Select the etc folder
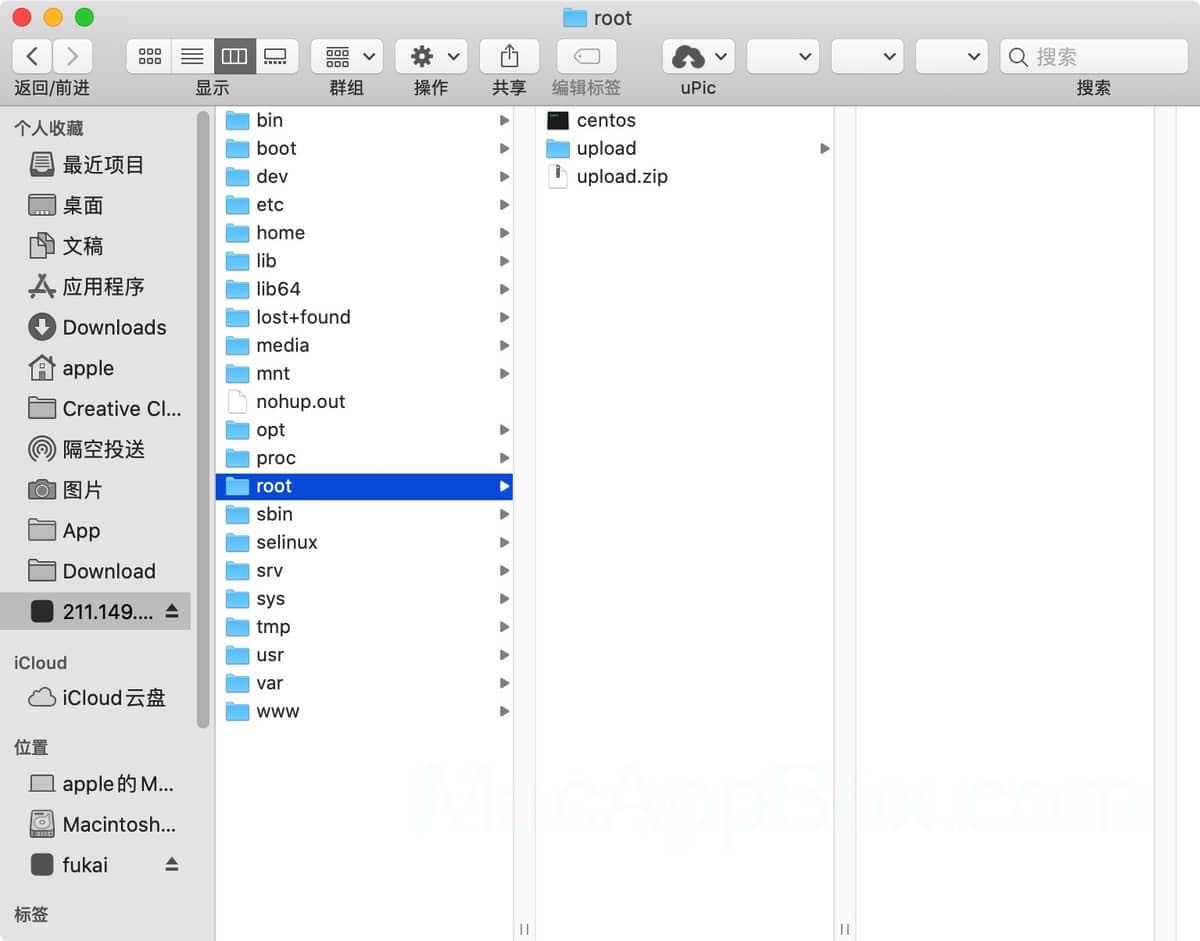The width and height of the screenshot is (1200, 941). point(364,204)
